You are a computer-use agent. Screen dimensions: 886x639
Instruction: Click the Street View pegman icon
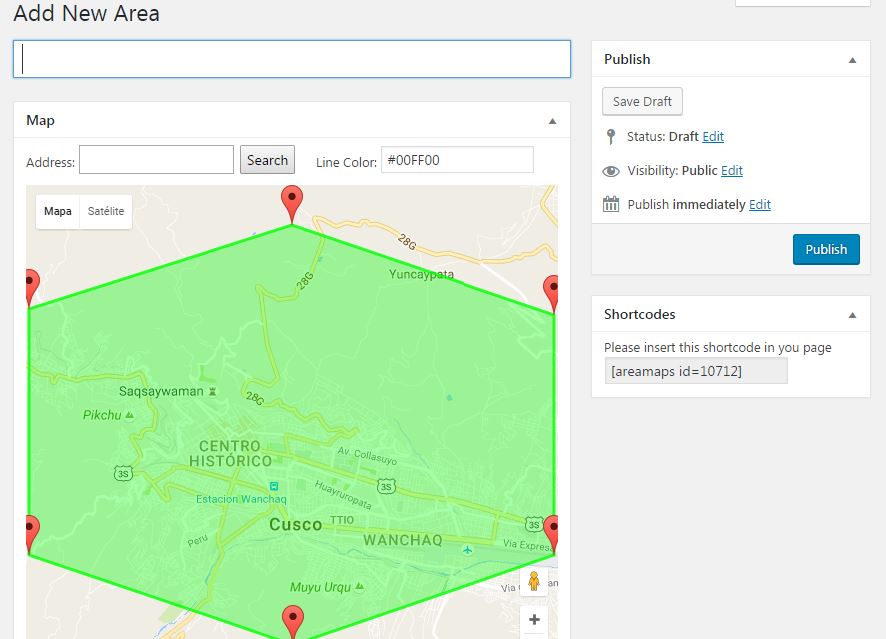point(534,581)
